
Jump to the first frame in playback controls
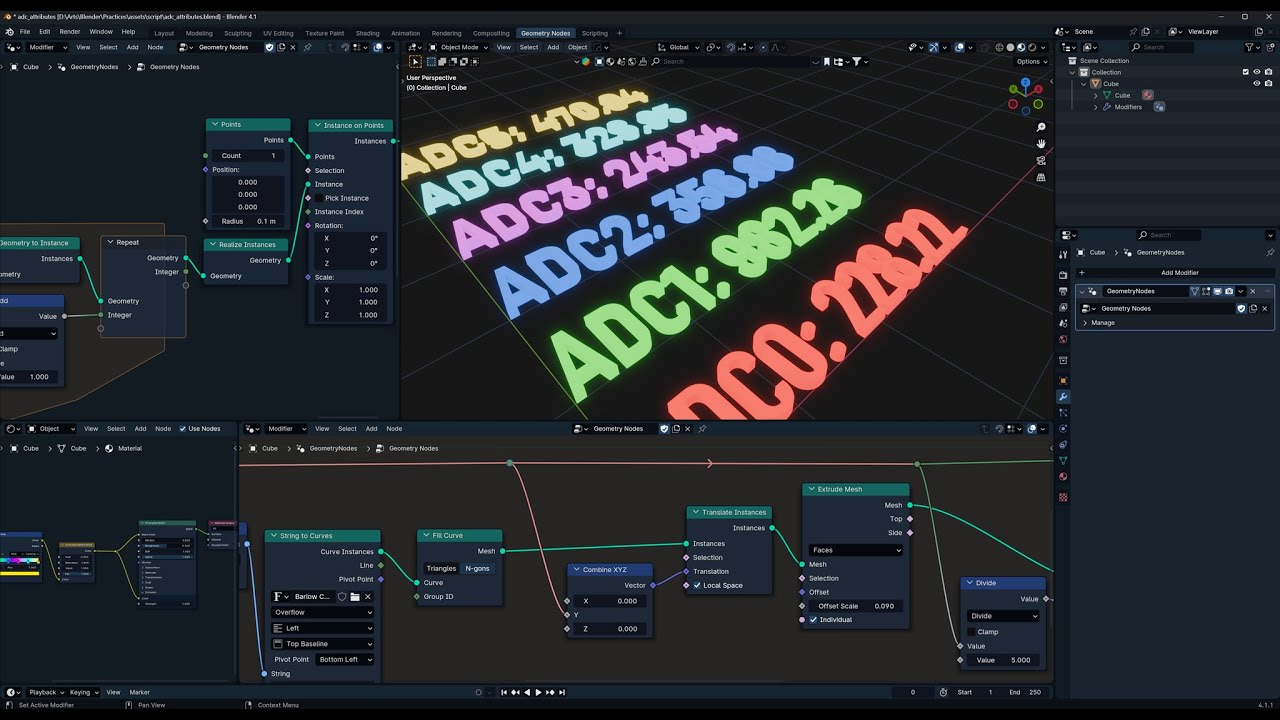[x=504, y=692]
